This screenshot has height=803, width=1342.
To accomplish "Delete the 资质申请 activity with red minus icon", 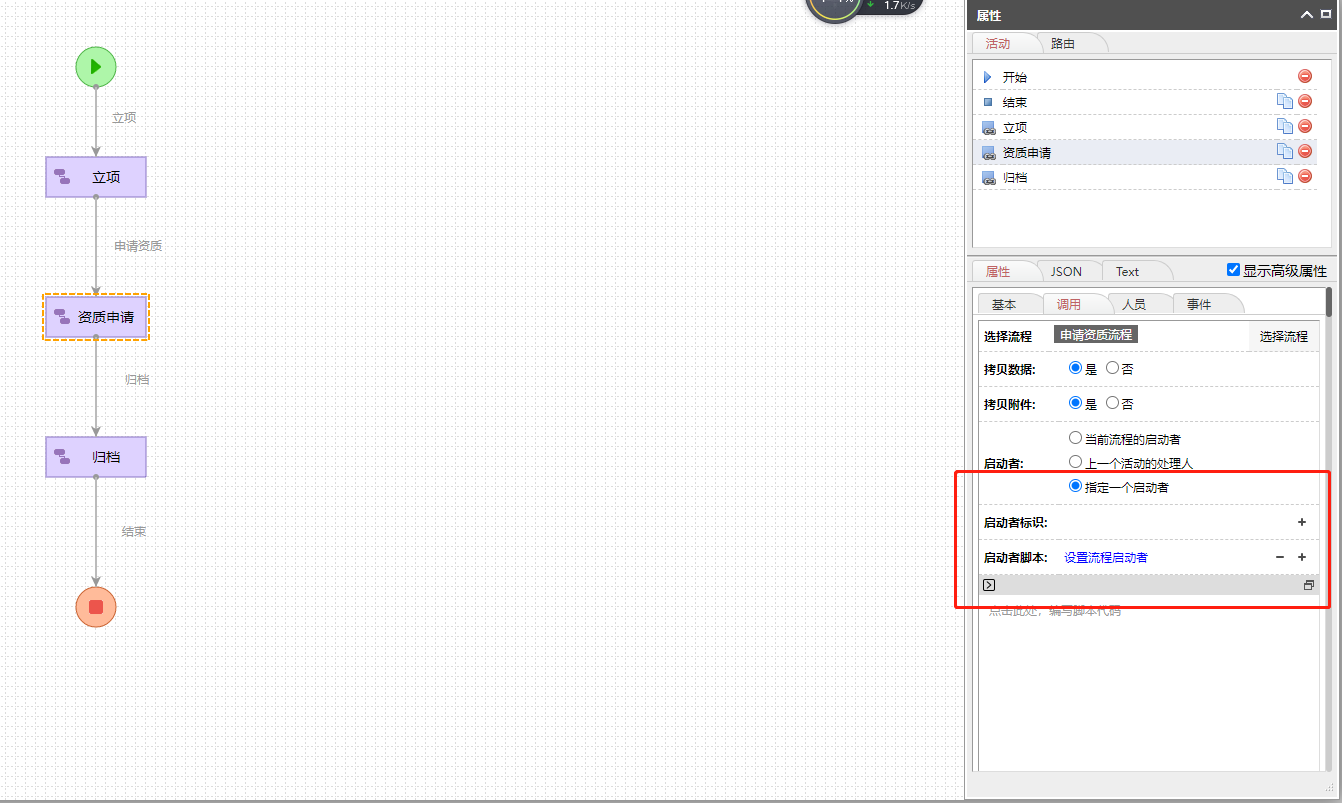I will coord(1305,151).
